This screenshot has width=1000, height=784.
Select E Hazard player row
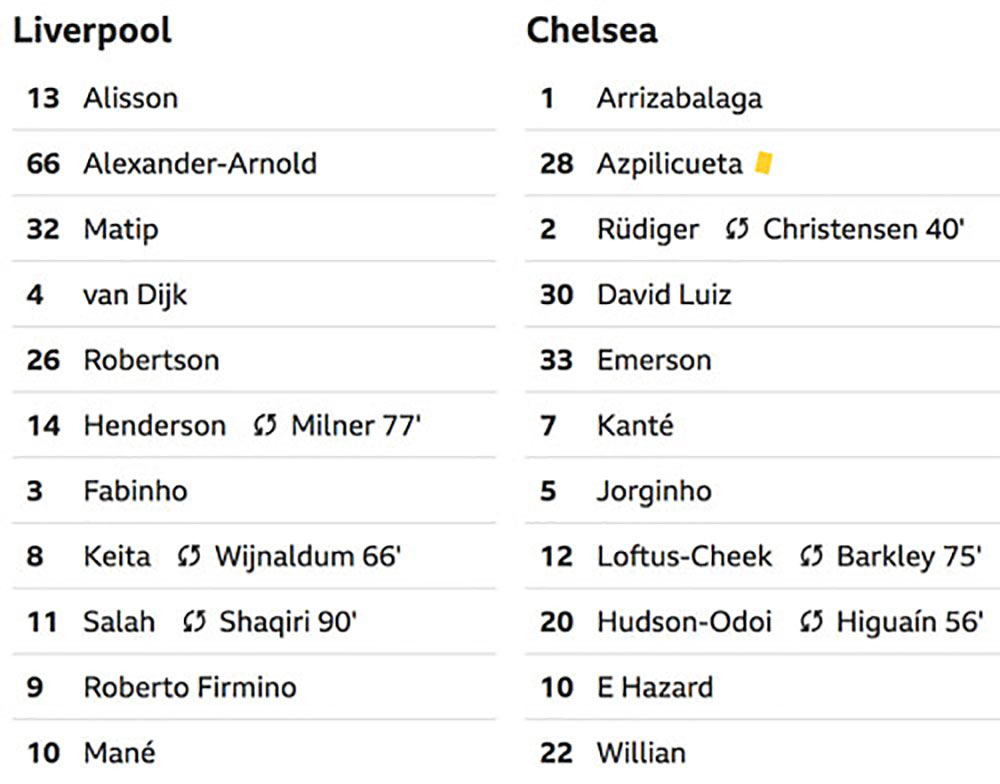pos(762,688)
